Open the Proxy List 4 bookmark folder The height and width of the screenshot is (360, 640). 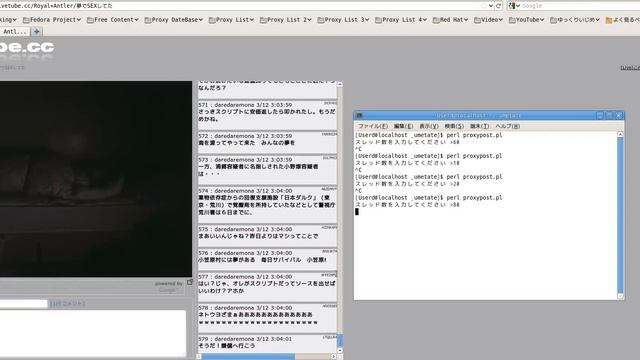(401, 20)
